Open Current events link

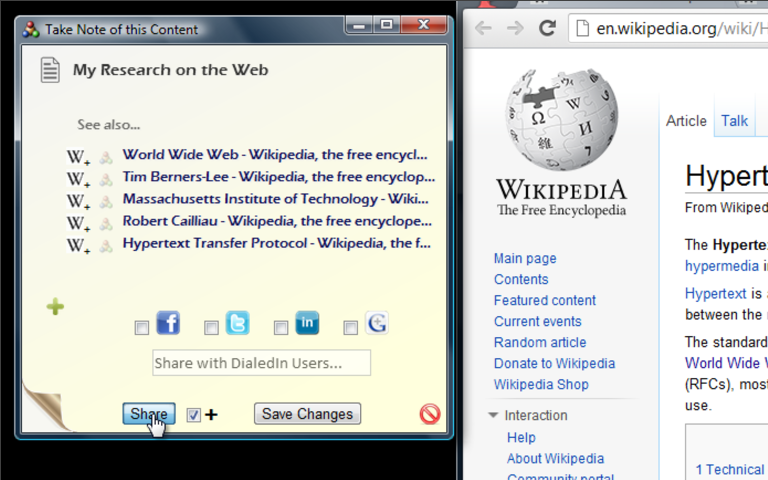click(537, 321)
